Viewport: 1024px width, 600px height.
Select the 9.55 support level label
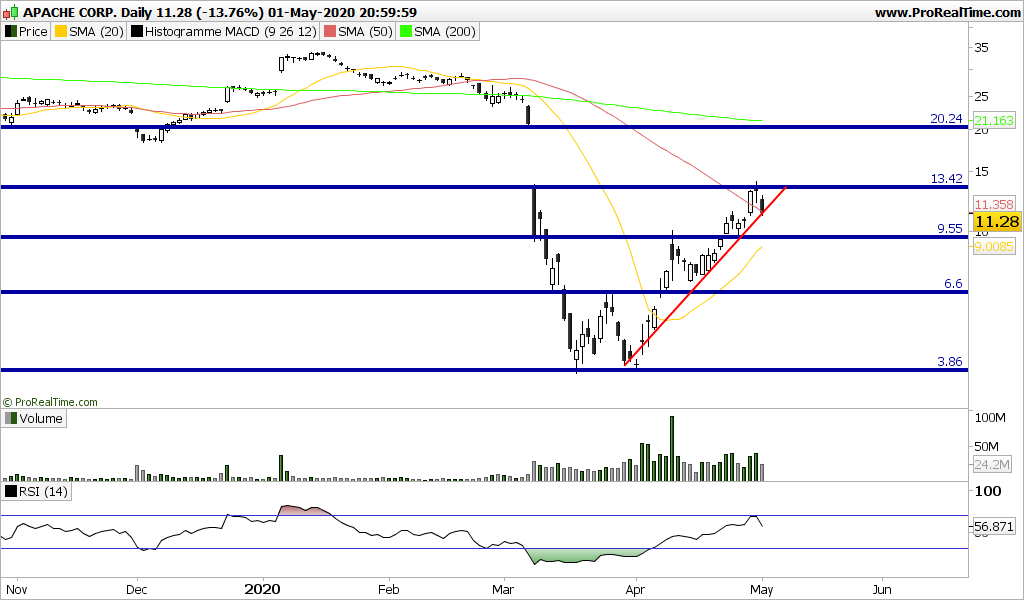pos(950,228)
